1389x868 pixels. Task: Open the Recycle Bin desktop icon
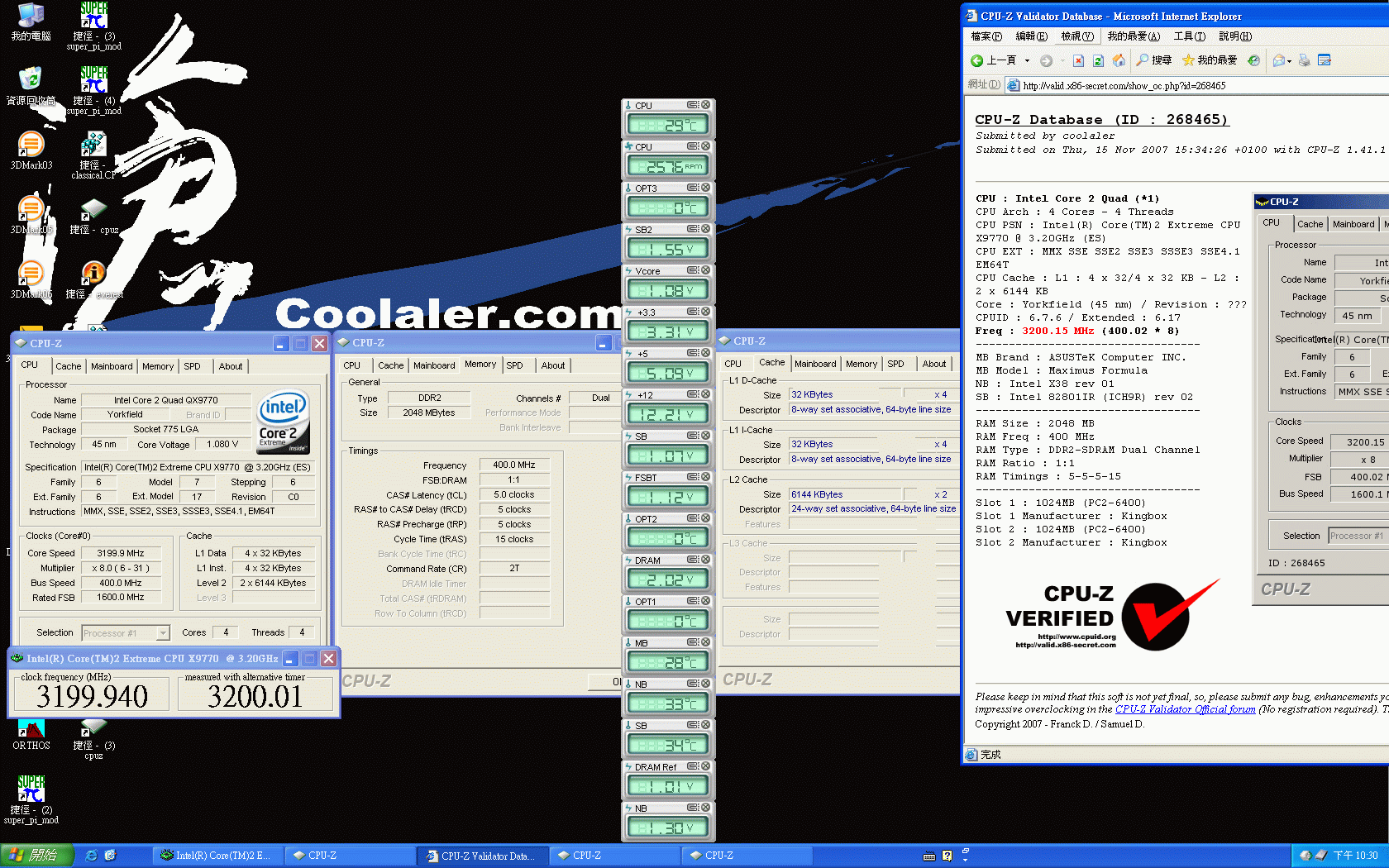point(31,87)
